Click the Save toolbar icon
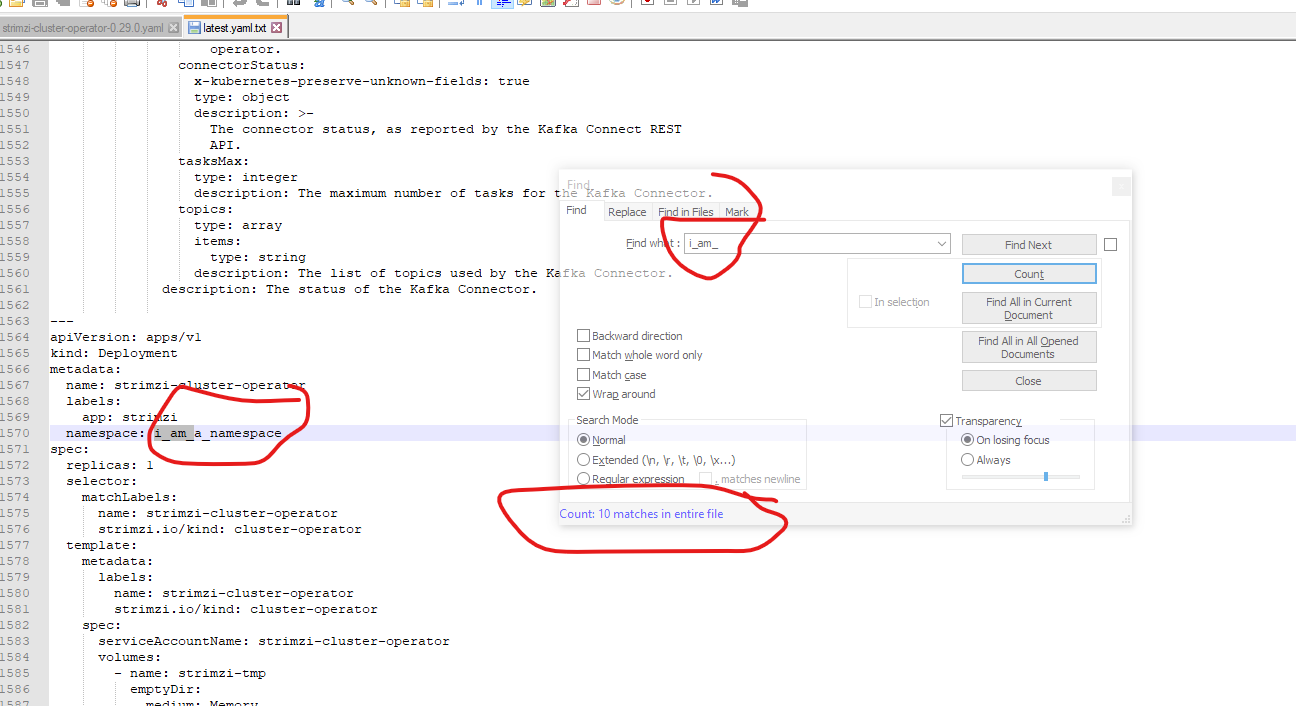Viewport: 1296px width, 706px height. tap(39, 4)
